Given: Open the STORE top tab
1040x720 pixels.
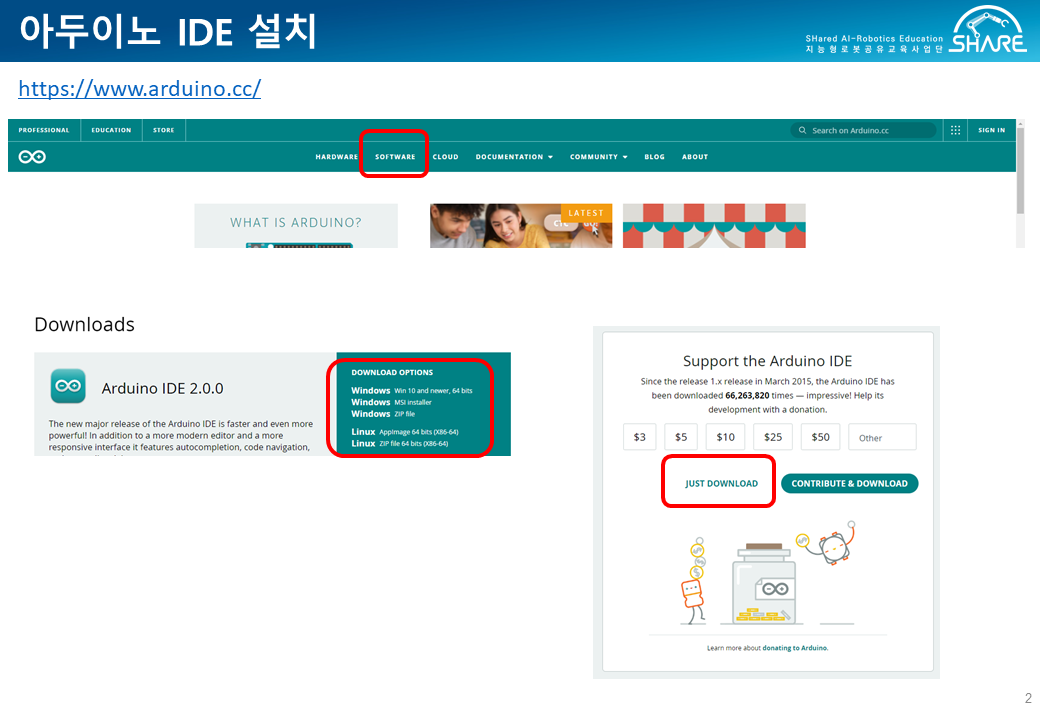Looking at the screenshot, I should tap(164, 130).
